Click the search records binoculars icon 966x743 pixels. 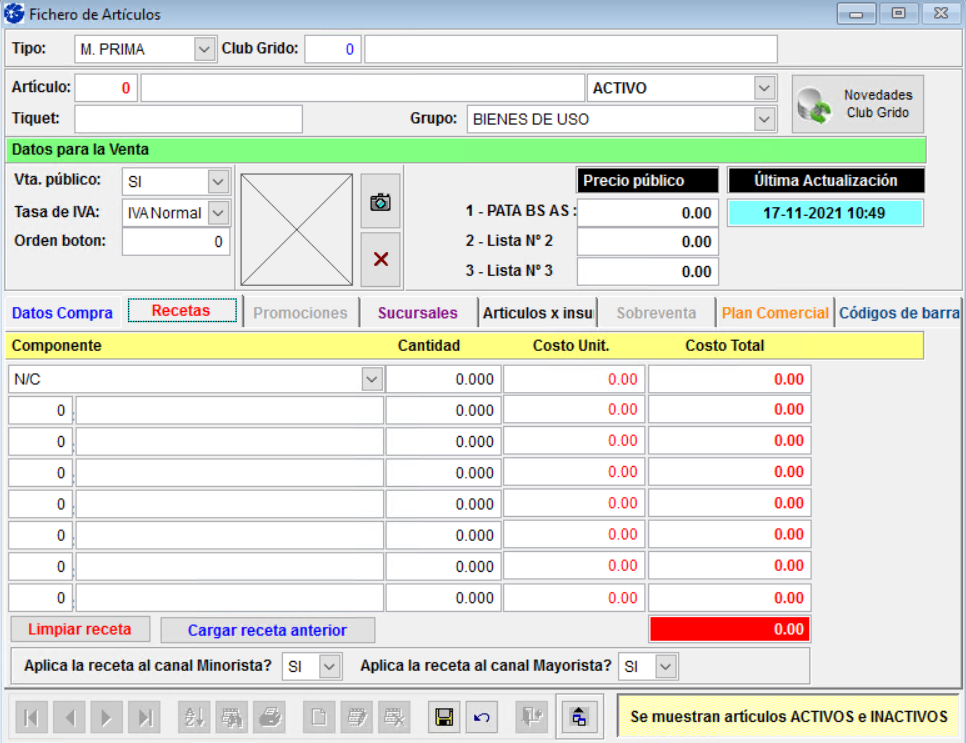coord(232,717)
